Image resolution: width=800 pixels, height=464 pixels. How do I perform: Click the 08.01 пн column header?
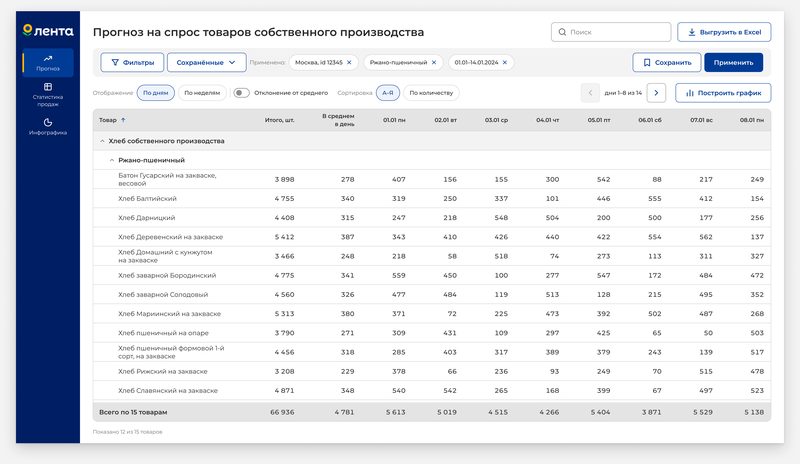click(x=752, y=120)
